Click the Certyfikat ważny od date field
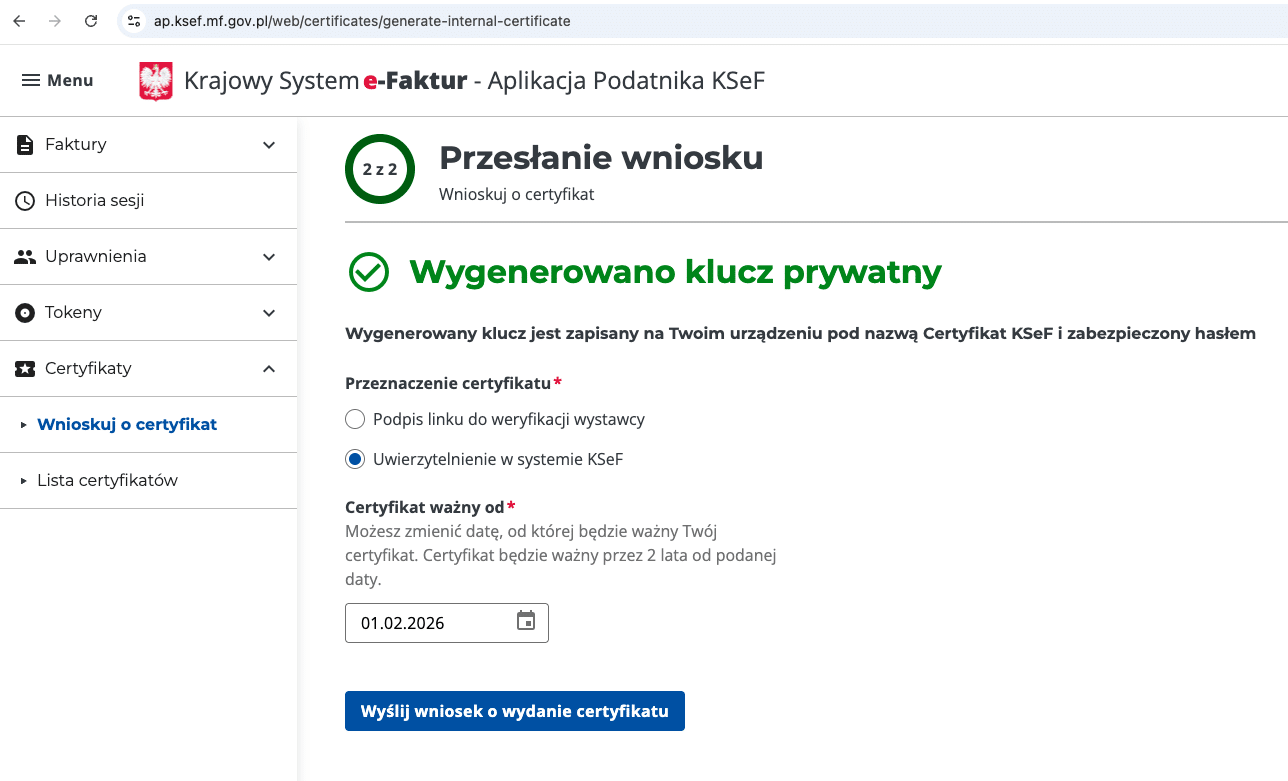This screenshot has height=781, width=1288. pos(430,623)
